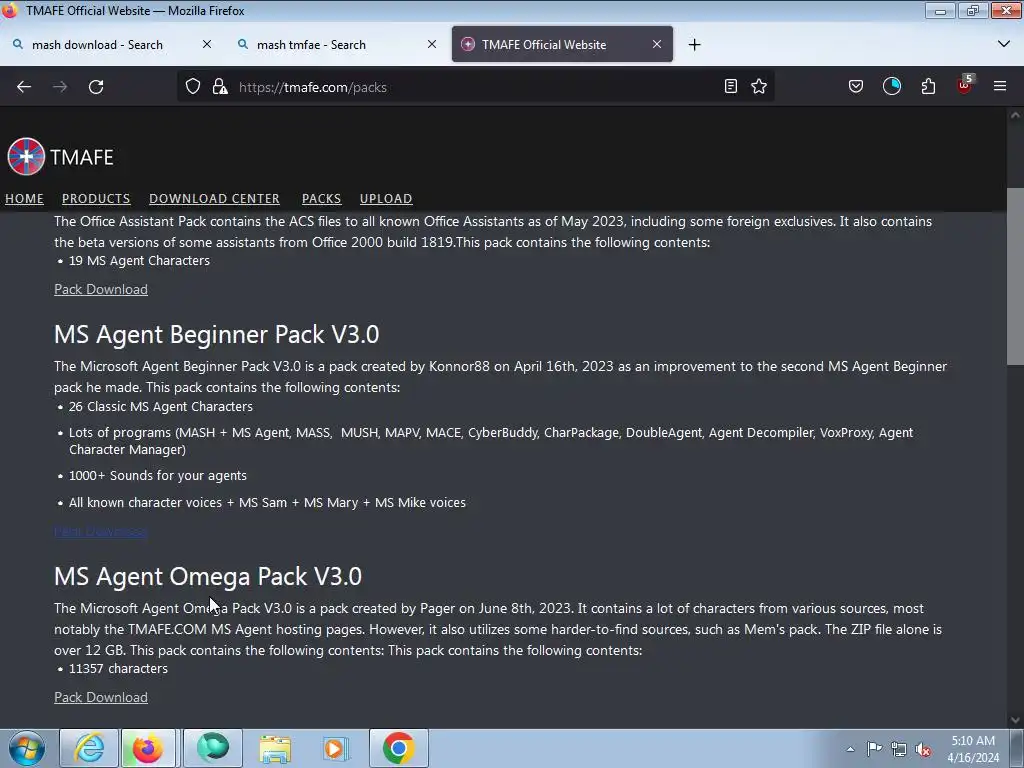This screenshot has width=1024, height=768.
Task: Open Google Chrome from the taskbar
Action: click(399, 748)
